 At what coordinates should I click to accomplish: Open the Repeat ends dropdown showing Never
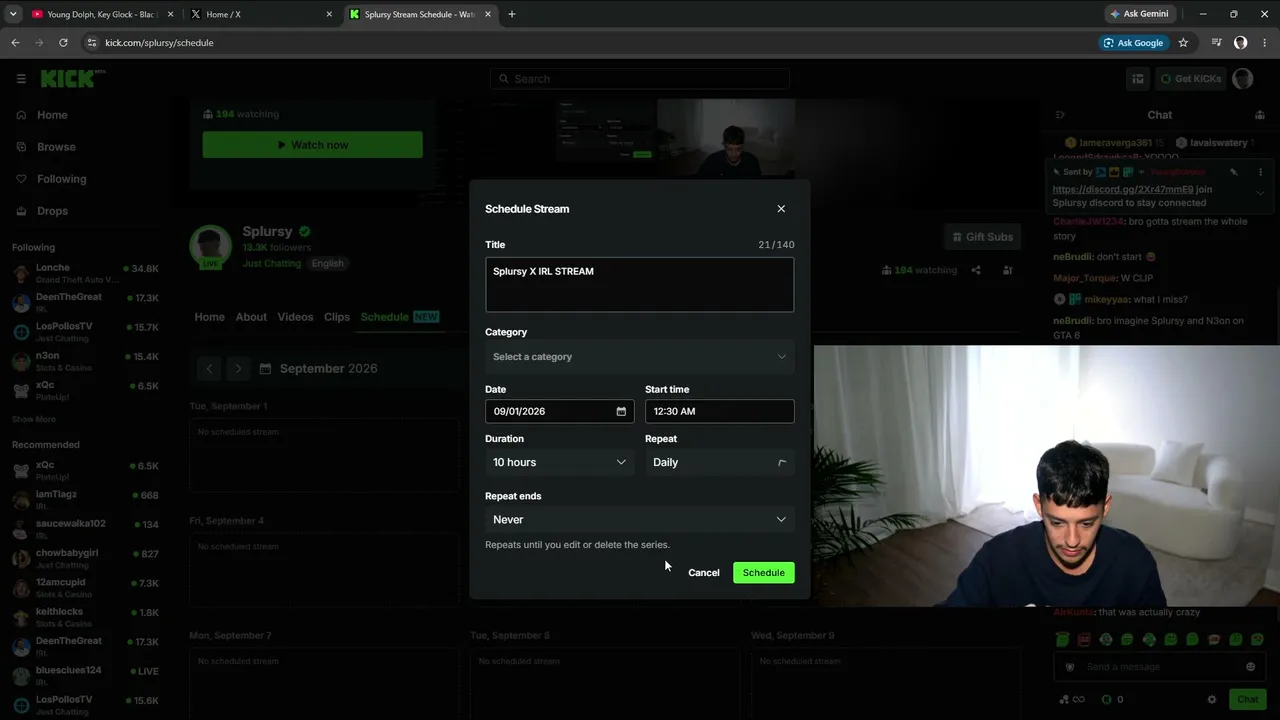(x=640, y=519)
